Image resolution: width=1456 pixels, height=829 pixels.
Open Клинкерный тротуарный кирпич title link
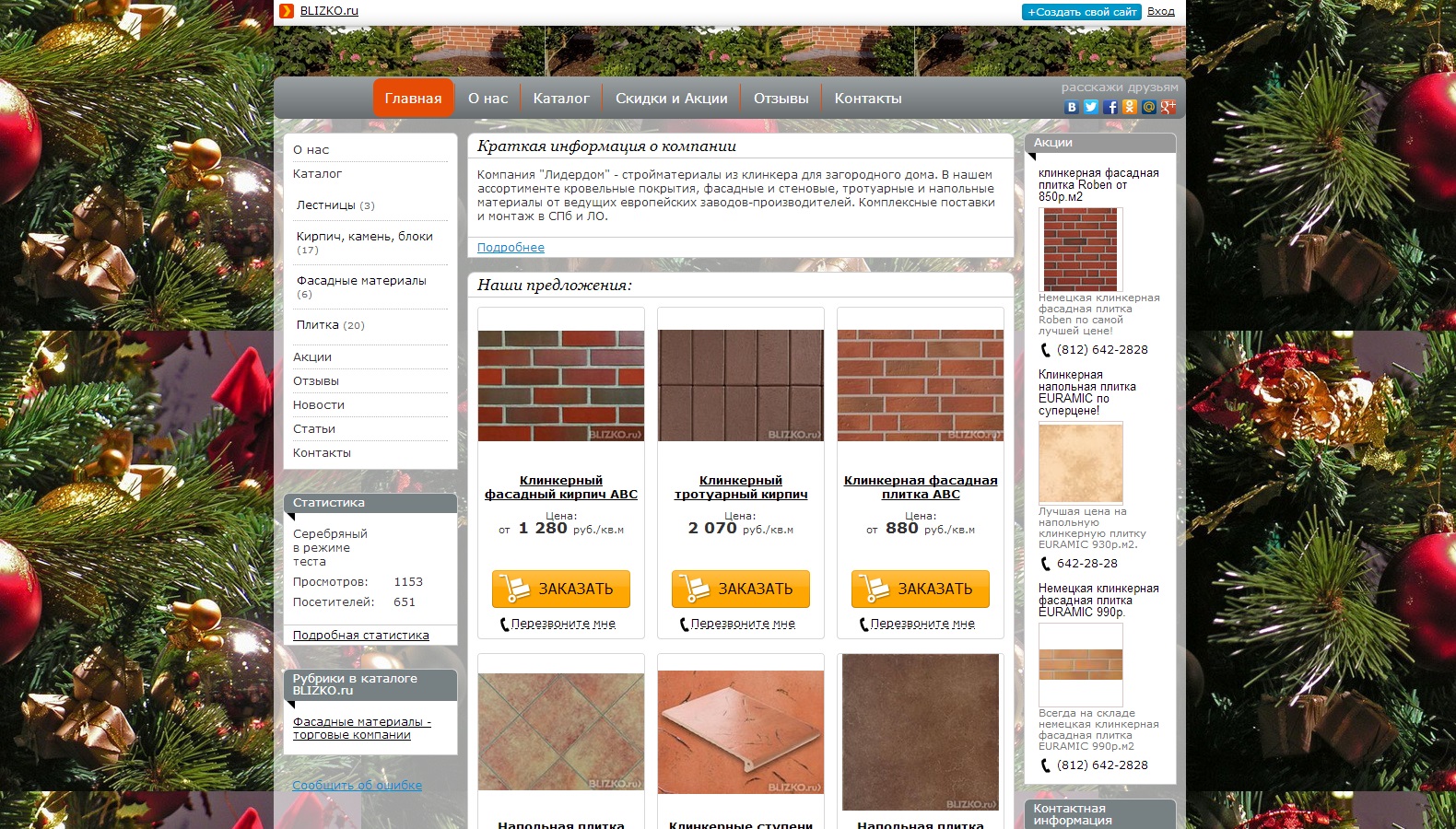[x=741, y=487]
